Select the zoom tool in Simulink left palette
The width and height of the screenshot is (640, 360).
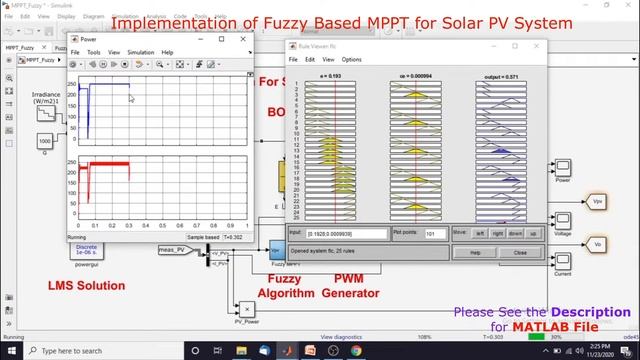pos(9,78)
